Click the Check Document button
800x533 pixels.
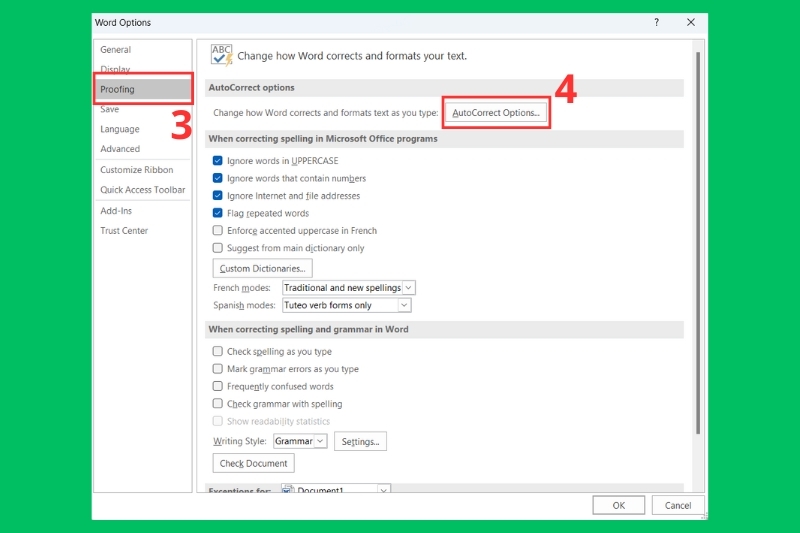click(x=253, y=463)
